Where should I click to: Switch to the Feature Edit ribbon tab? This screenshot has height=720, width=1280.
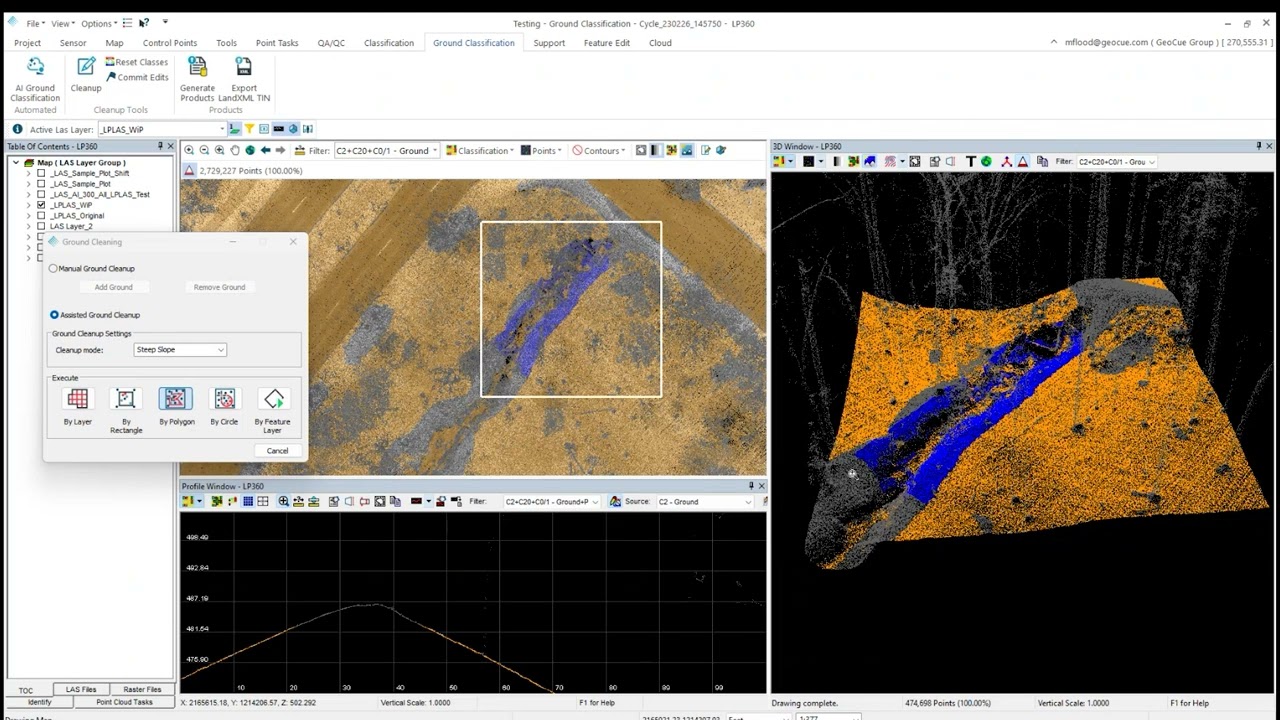click(x=607, y=43)
